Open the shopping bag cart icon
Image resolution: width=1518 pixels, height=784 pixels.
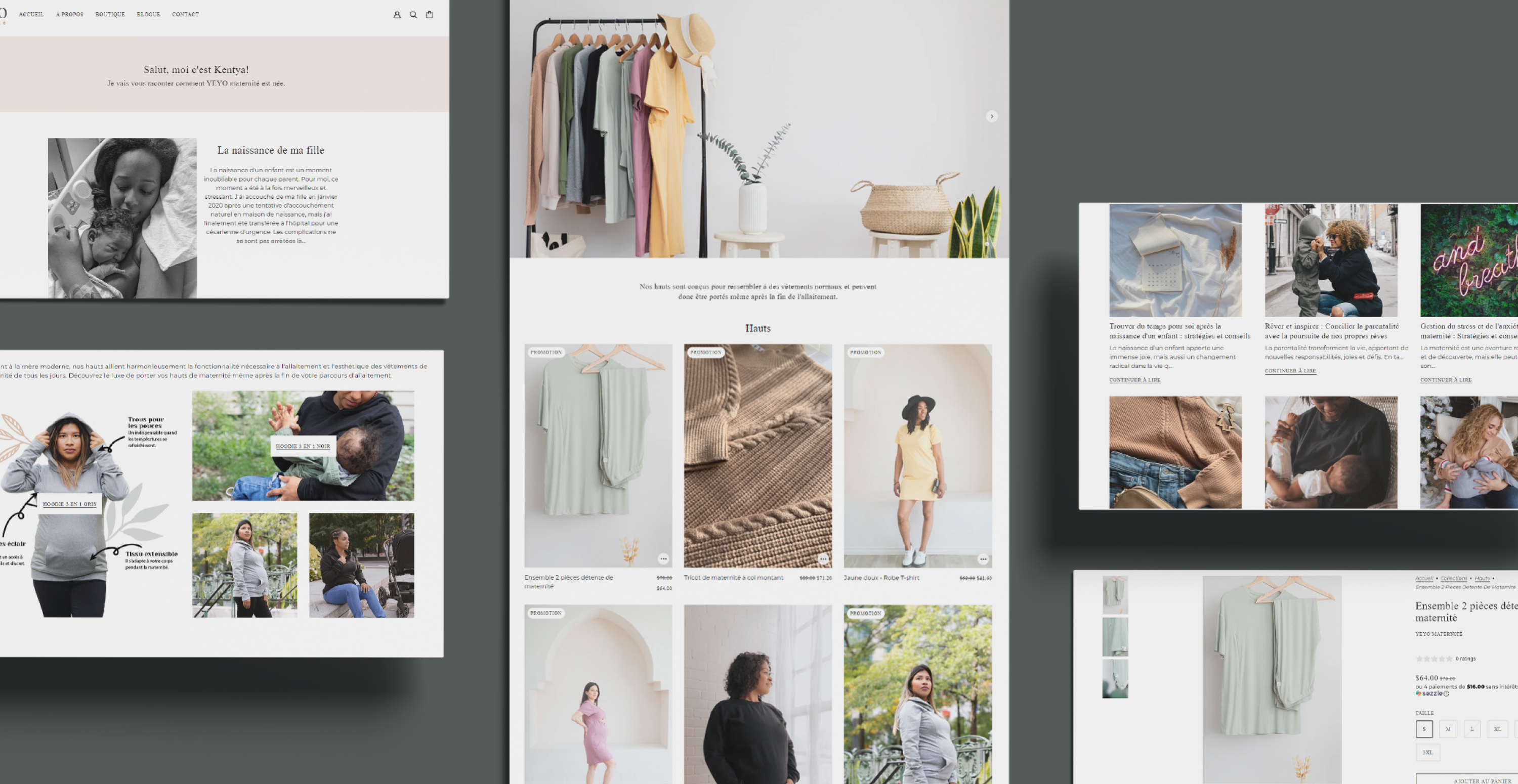[430, 15]
